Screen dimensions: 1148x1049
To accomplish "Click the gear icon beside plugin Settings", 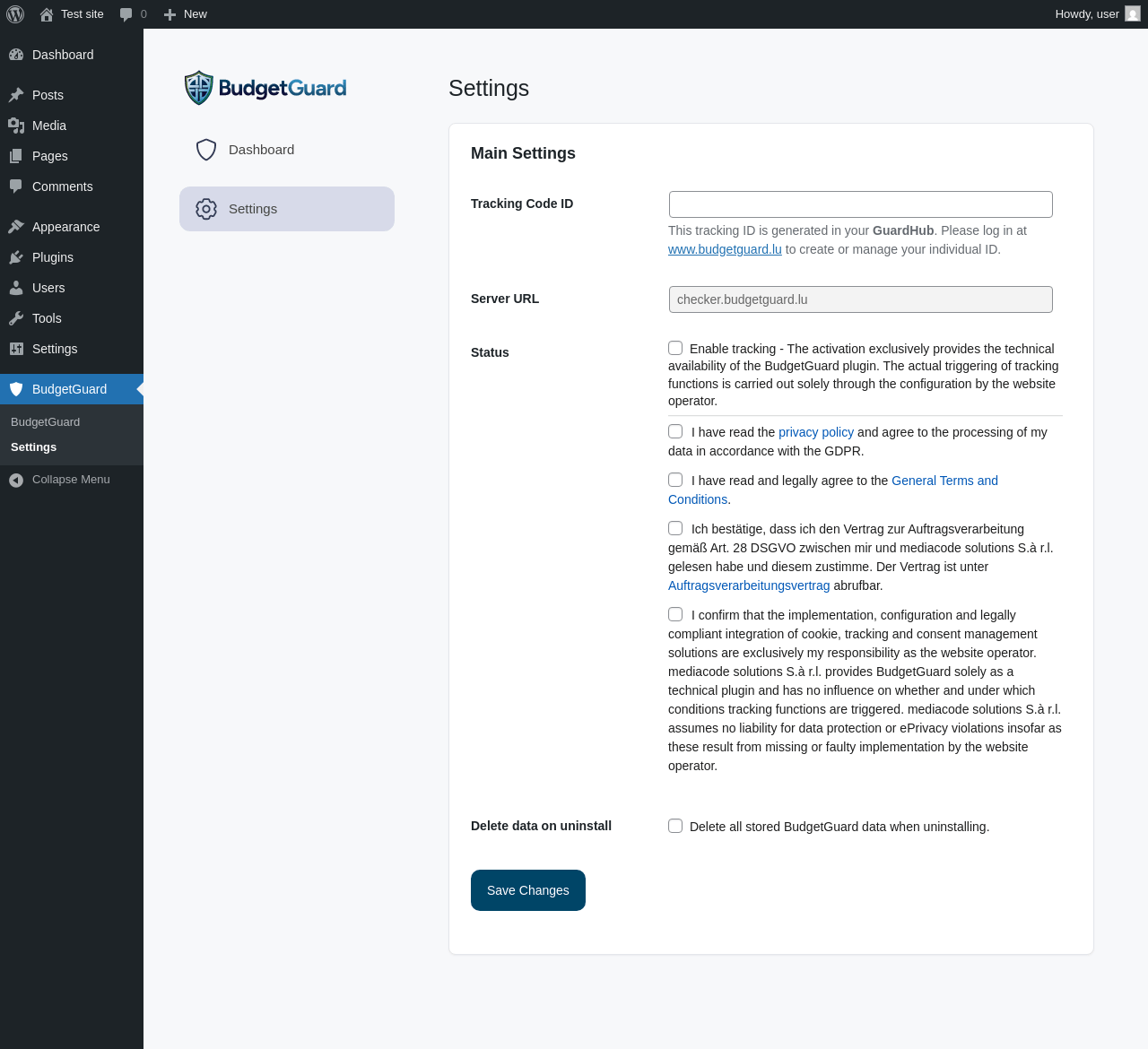I will (206, 209).
